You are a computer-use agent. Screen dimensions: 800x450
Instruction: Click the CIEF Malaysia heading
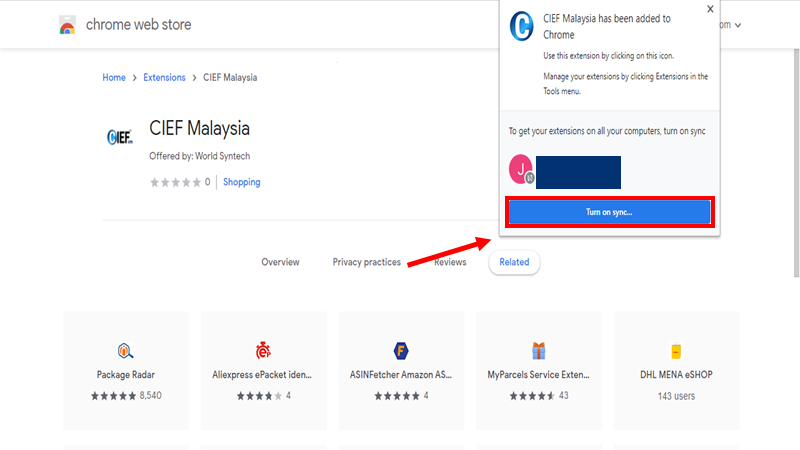click(199, 128)
